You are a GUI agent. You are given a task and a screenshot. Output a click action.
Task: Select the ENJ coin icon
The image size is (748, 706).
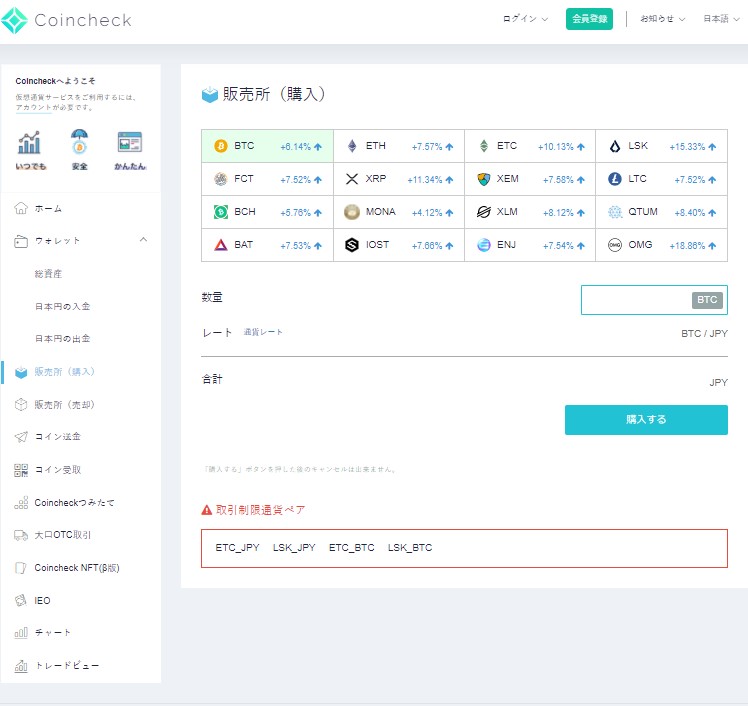[484, 245]
